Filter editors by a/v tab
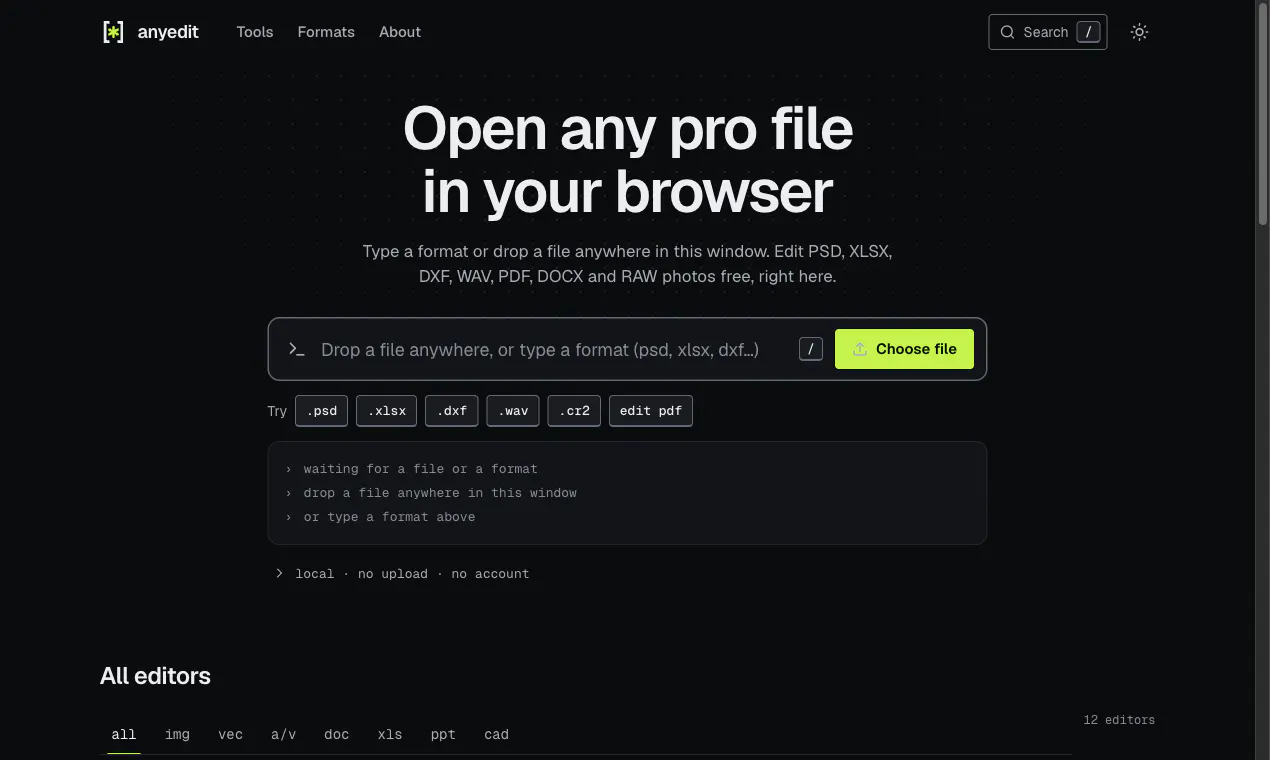Image resolution: width=1270 pixels, height=760 pixels. (x=283, y=735)
